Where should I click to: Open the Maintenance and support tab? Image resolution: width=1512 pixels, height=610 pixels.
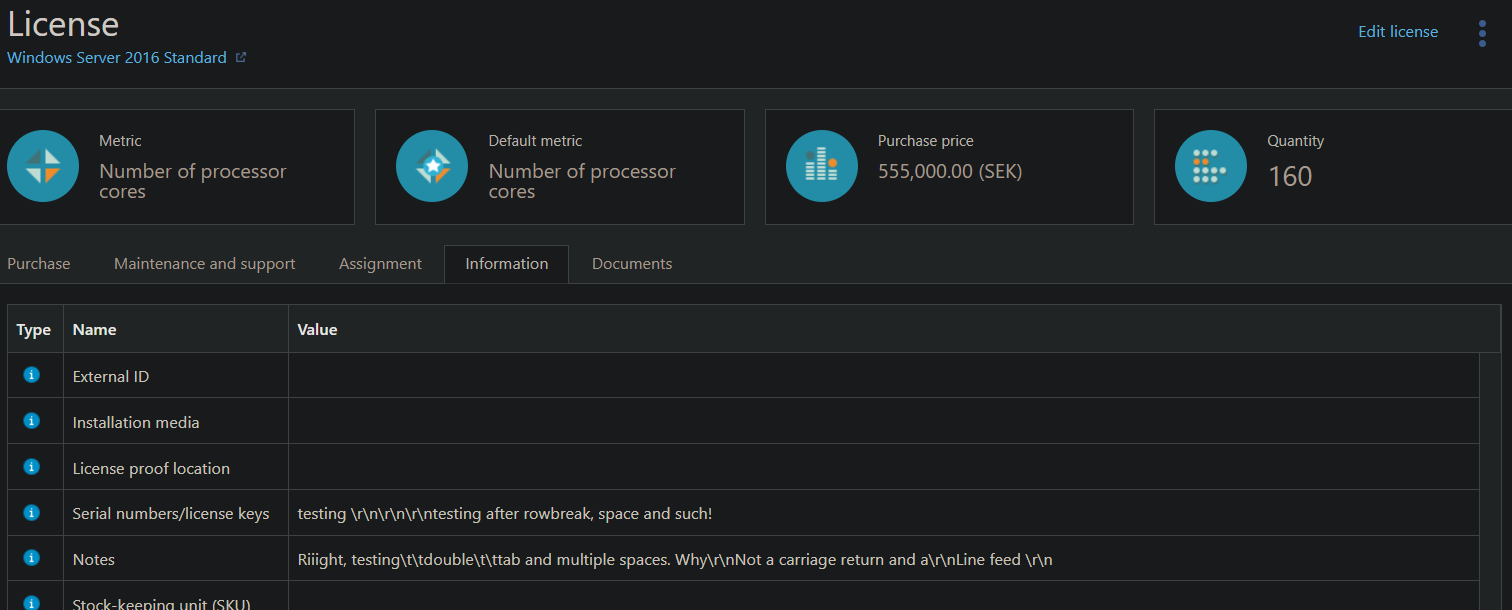click(x=204, y=263)
